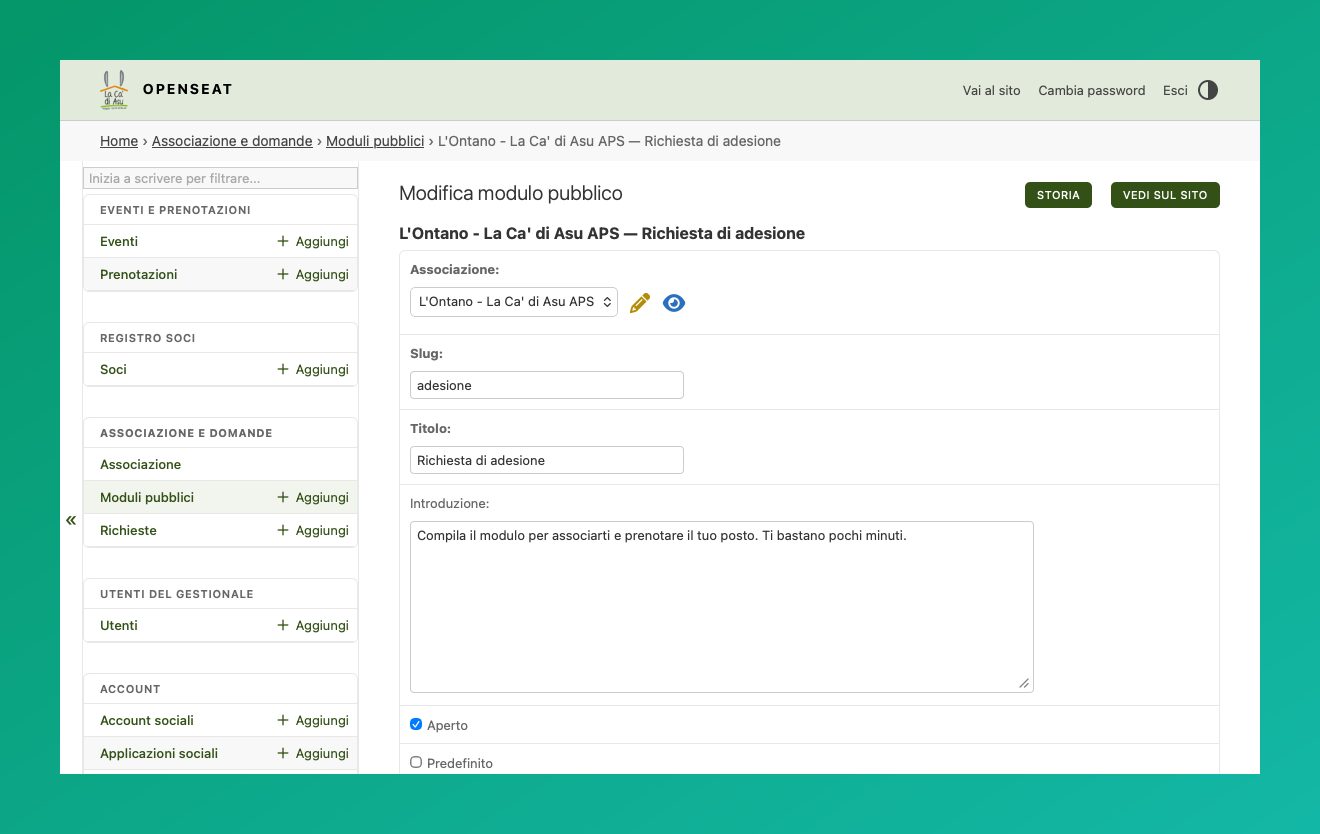Toggle the light/dark theme icon

[1208, 90]
